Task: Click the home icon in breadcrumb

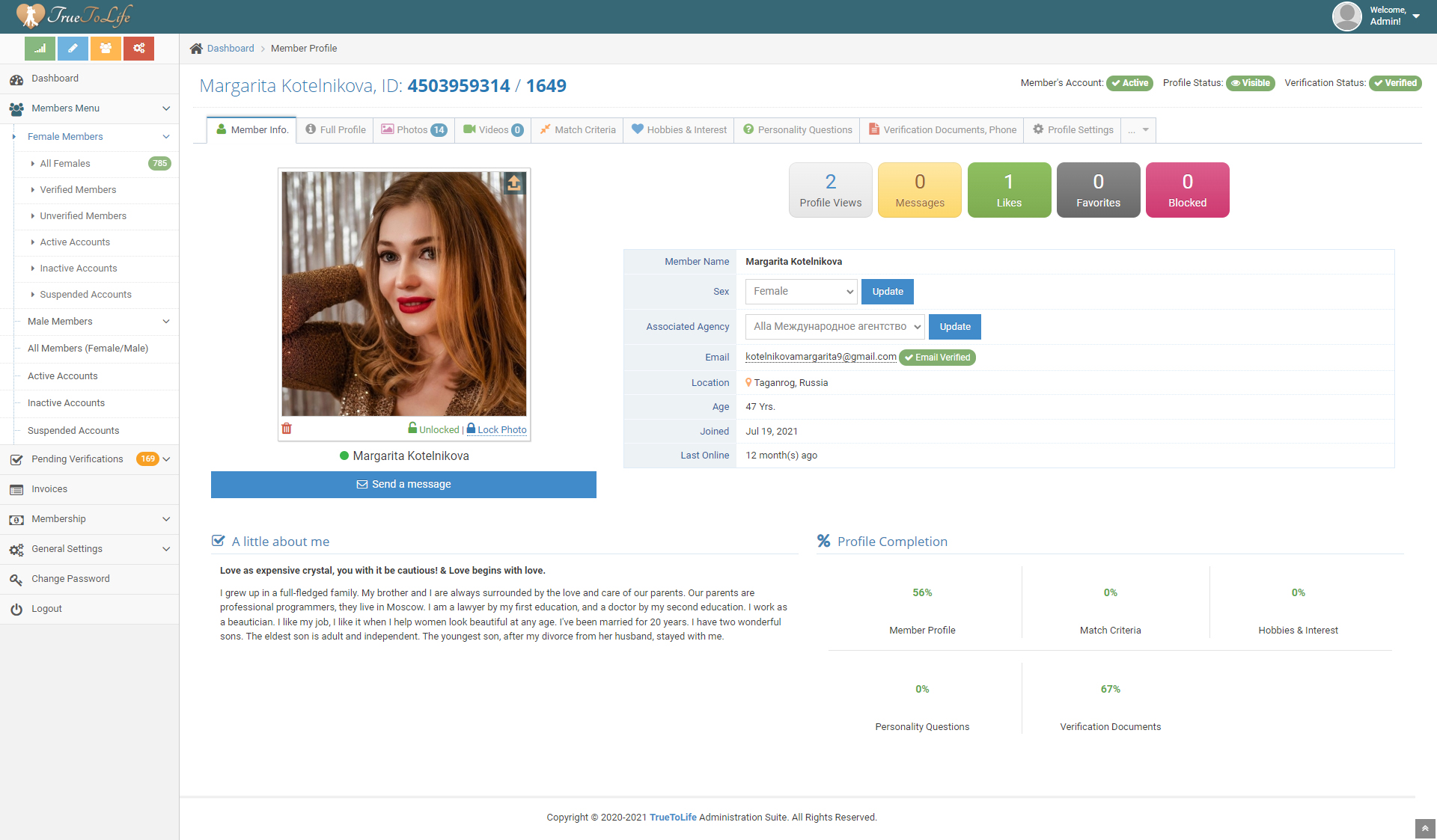Action: click(196, 49)
